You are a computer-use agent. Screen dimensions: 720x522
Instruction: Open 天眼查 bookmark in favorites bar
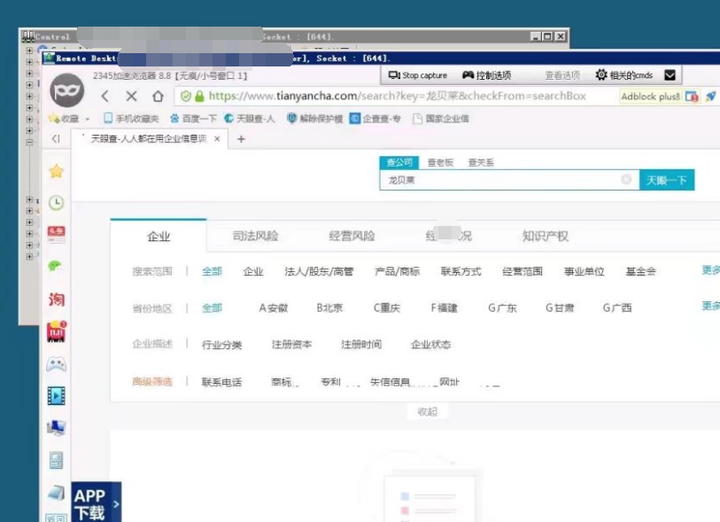click(x=249, y=118)
